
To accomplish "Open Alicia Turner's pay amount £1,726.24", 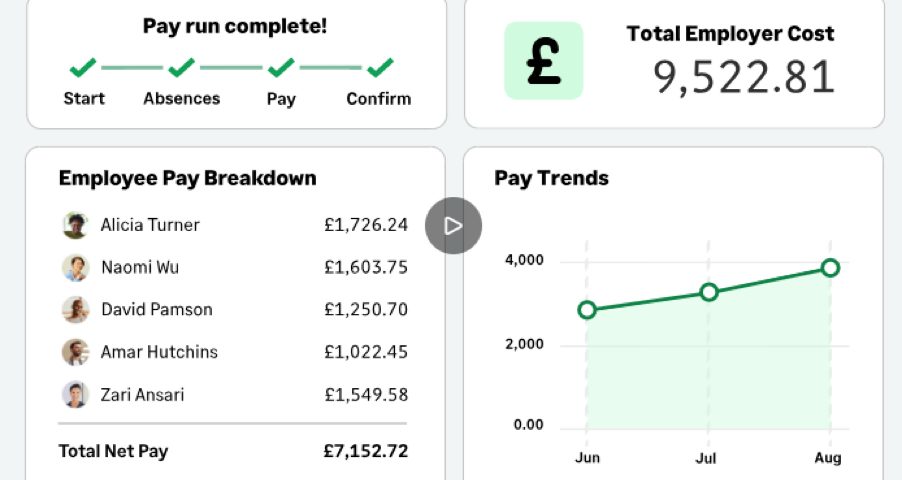I will [366, 224].
